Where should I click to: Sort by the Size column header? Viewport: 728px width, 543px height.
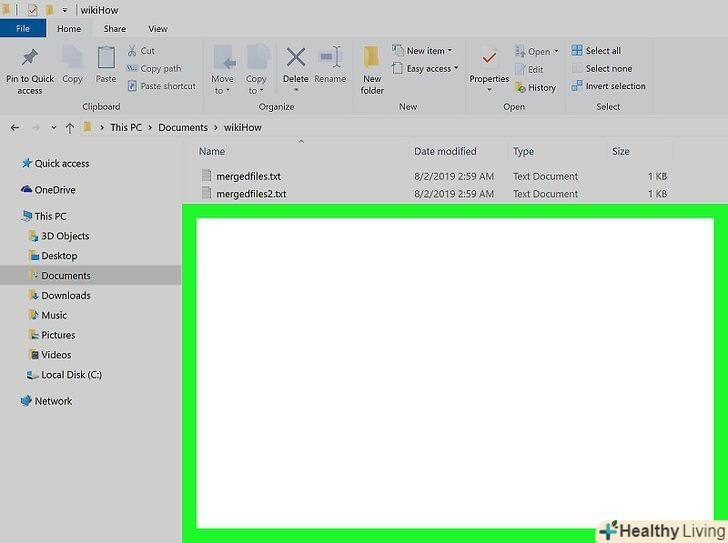(x=621, y=151)
